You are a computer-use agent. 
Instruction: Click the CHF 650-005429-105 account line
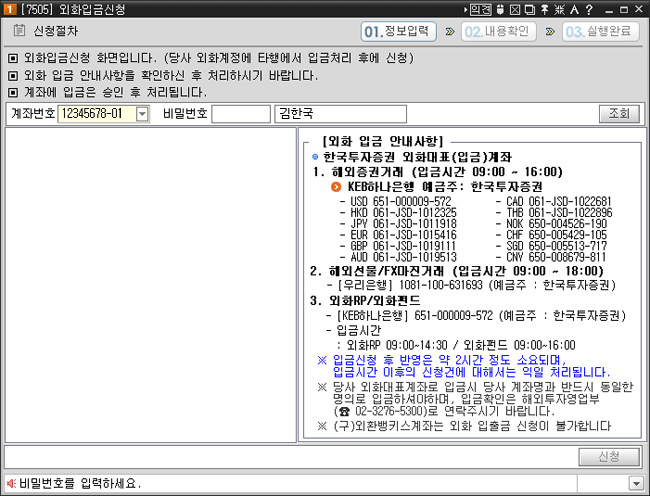click(551, 235)
